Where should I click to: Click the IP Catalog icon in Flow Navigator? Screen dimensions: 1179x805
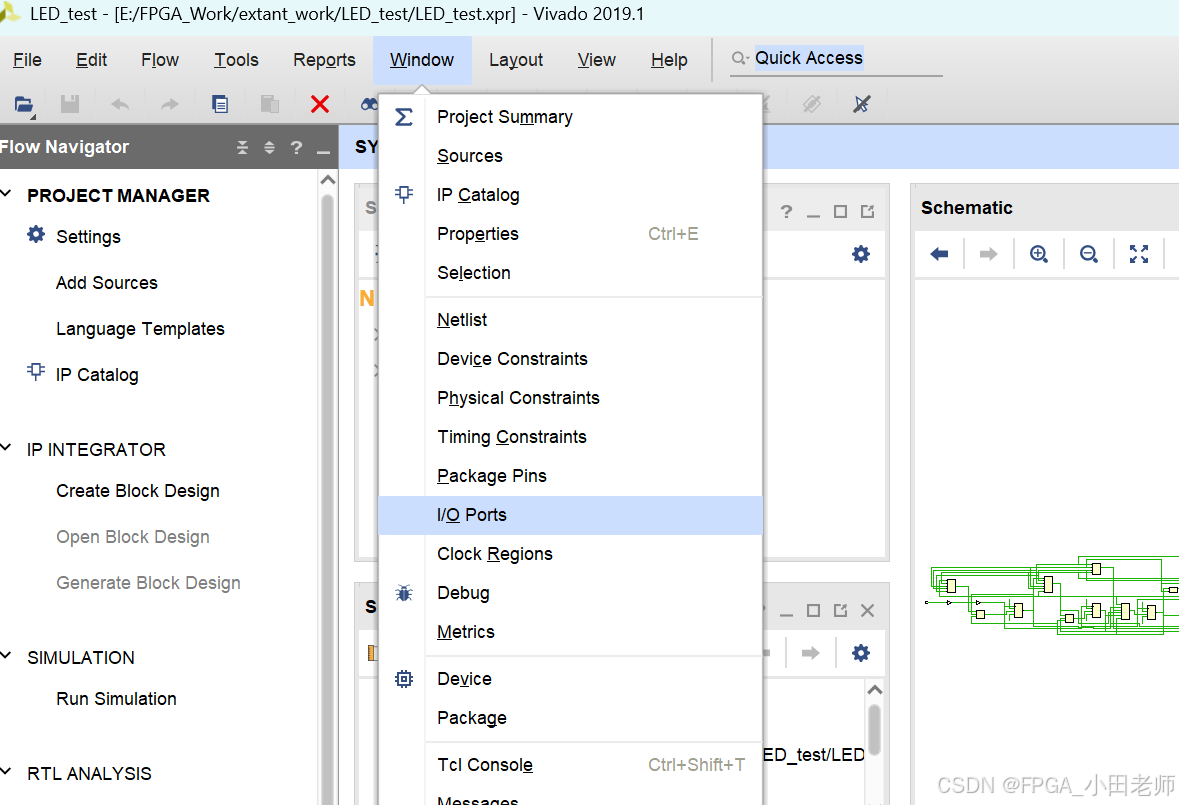36,371
